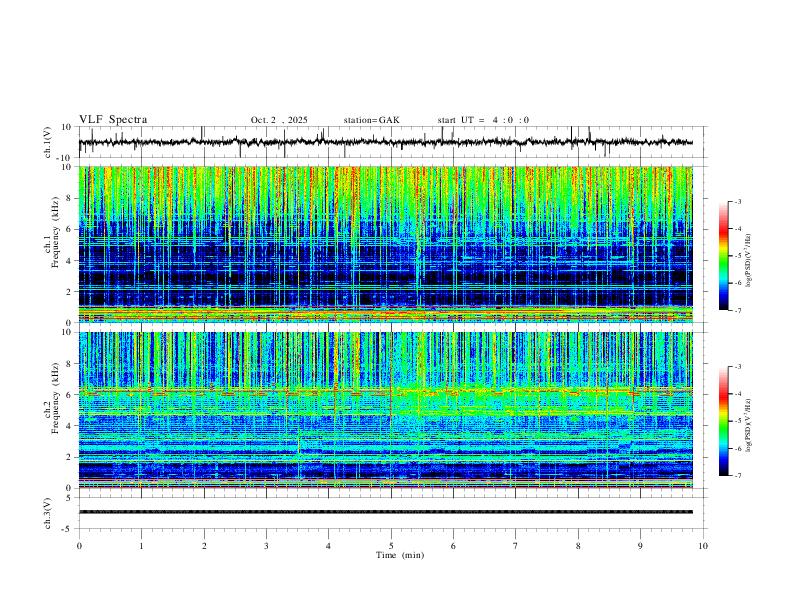Click the ch.3(V) flat signal band
792x612 pixels.
click(x=385, y=512)
